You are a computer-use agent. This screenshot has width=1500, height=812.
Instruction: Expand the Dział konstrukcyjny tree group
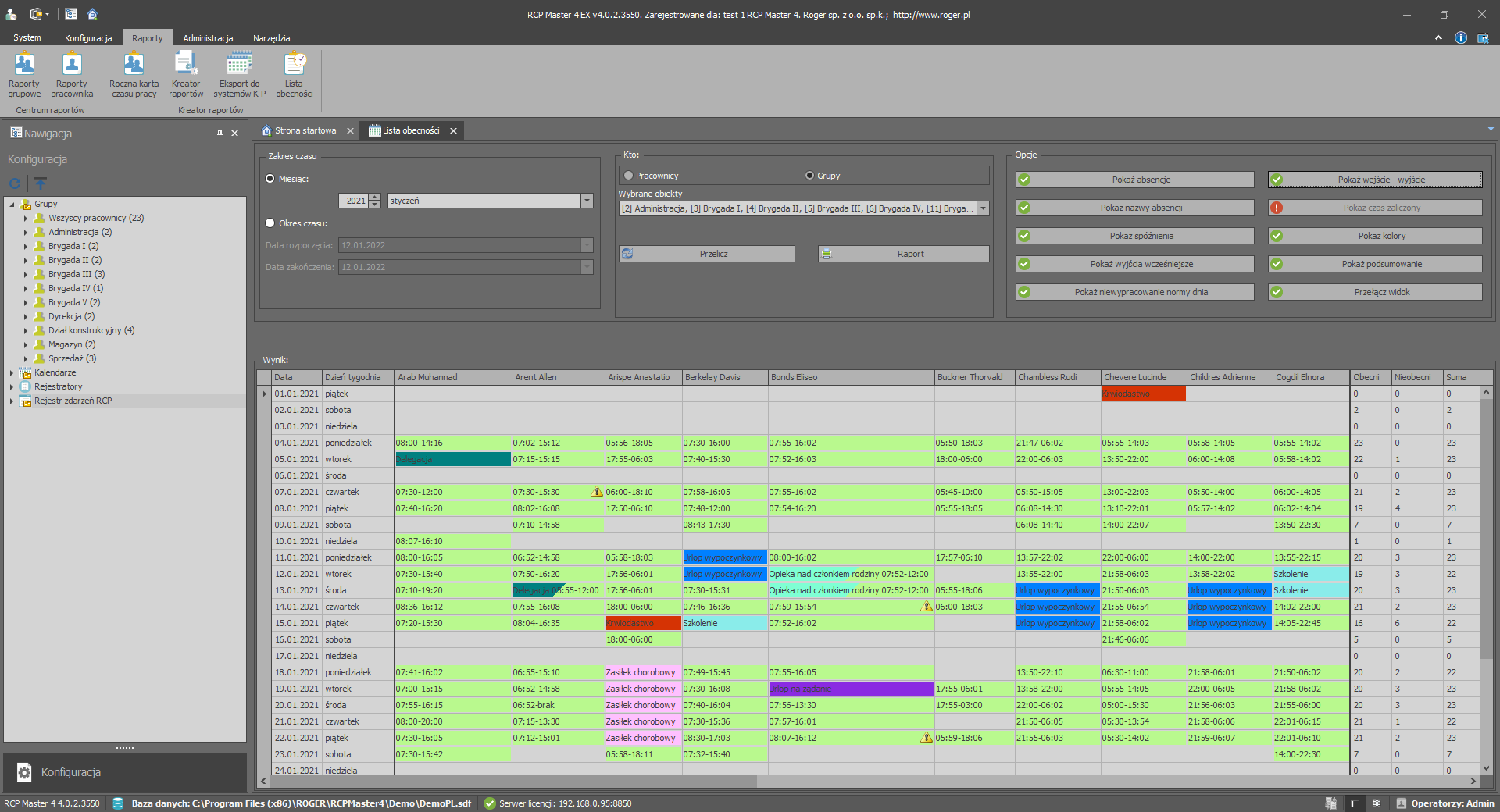pos(26,331)
